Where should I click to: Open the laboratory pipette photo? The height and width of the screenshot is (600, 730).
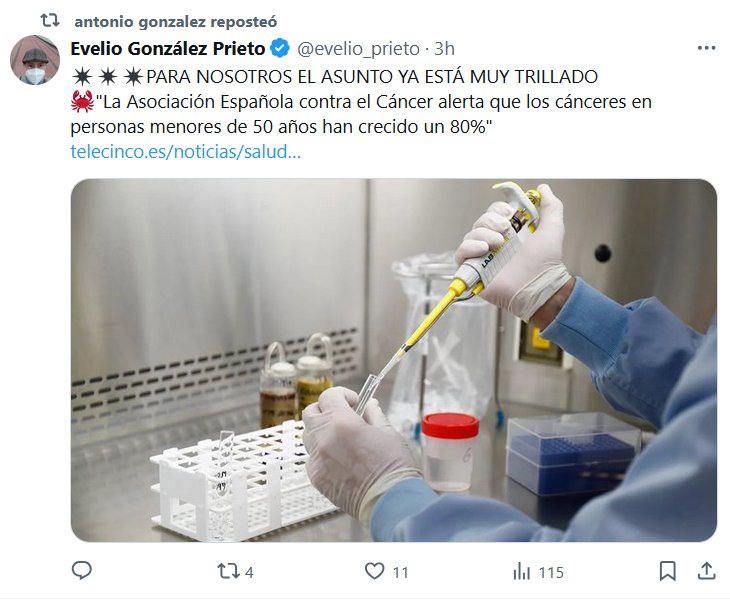click(394, 360)
